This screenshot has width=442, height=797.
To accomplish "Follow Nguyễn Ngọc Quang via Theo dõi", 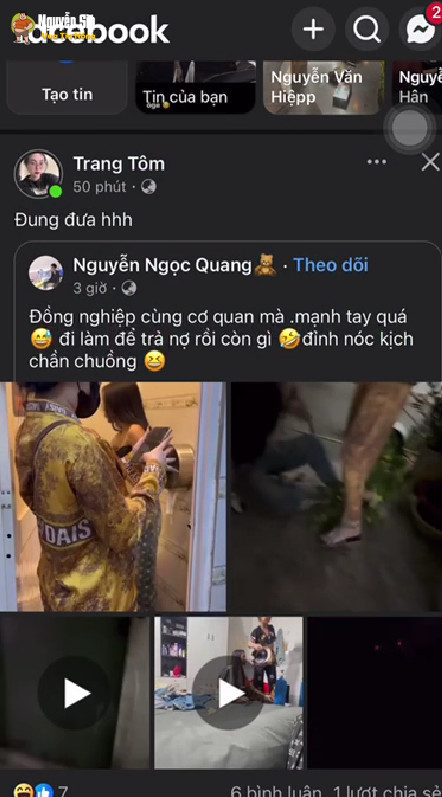I will tap(331, 265).
